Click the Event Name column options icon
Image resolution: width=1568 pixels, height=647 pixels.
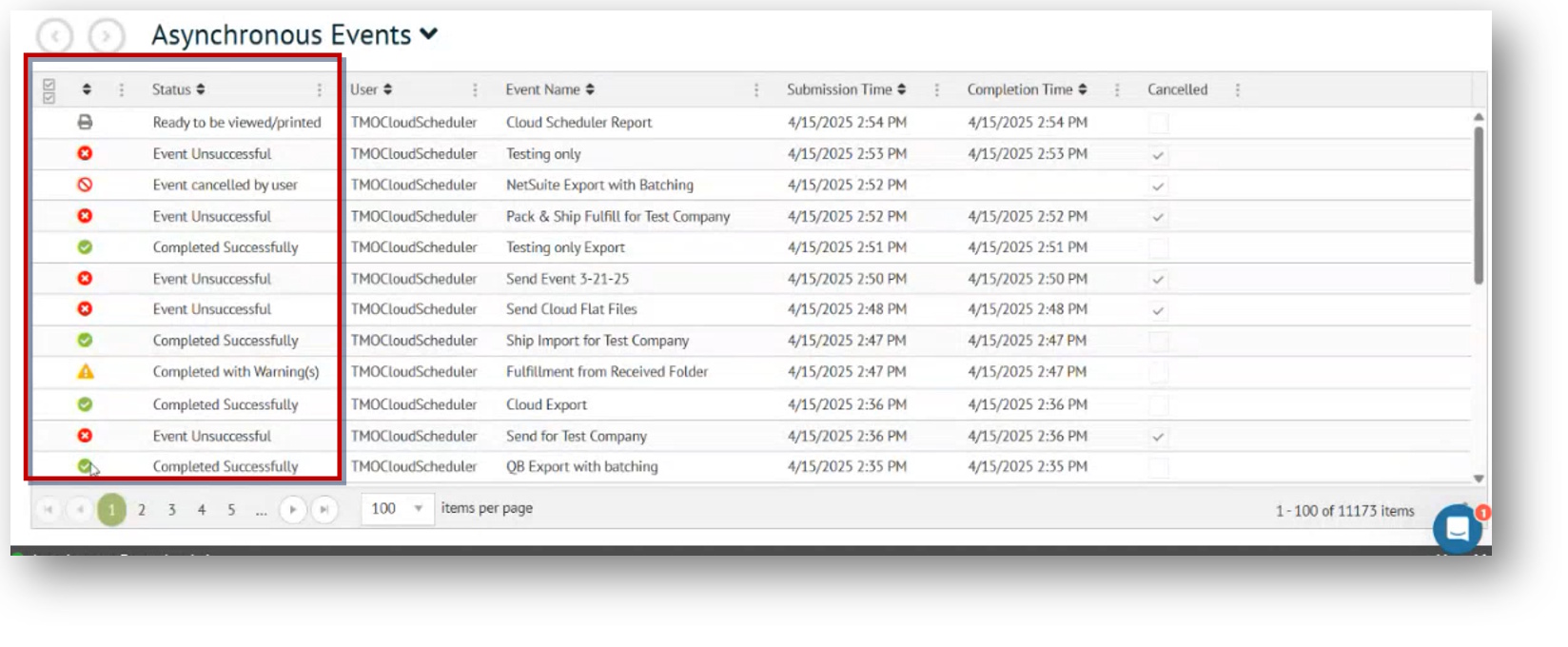point(756,89)
